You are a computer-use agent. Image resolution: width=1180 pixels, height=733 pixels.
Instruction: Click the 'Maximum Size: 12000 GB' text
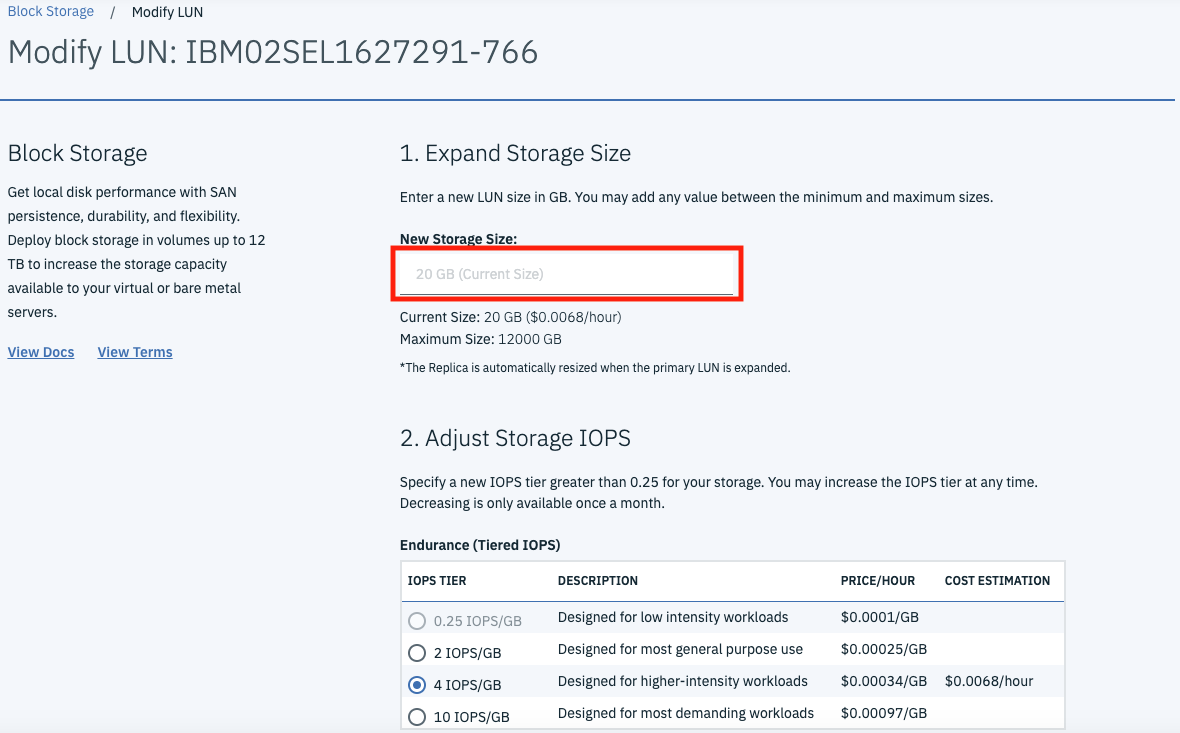tap(480, 339)
